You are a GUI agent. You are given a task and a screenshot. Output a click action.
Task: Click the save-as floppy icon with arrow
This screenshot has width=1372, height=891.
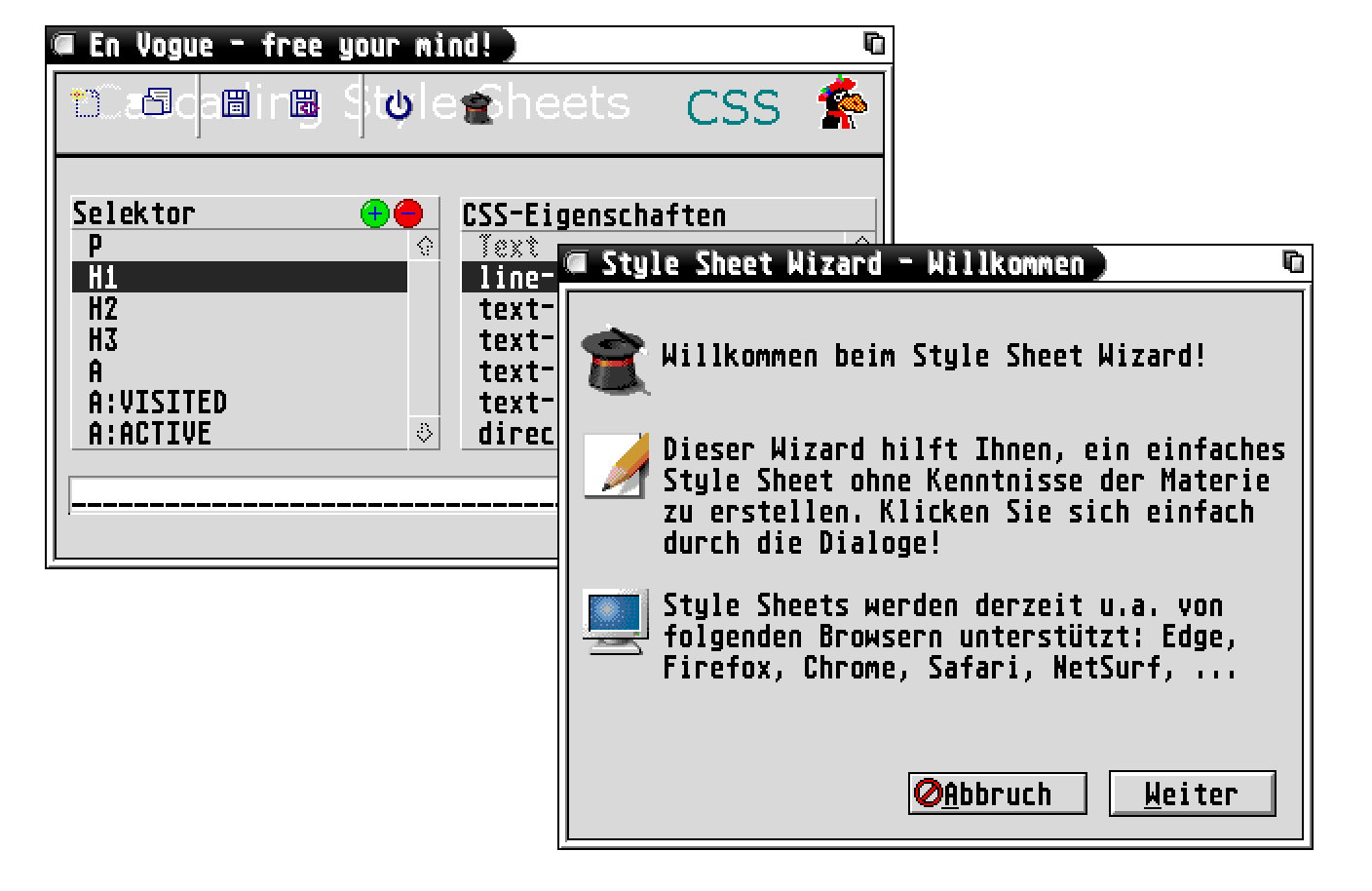(305, 103)
